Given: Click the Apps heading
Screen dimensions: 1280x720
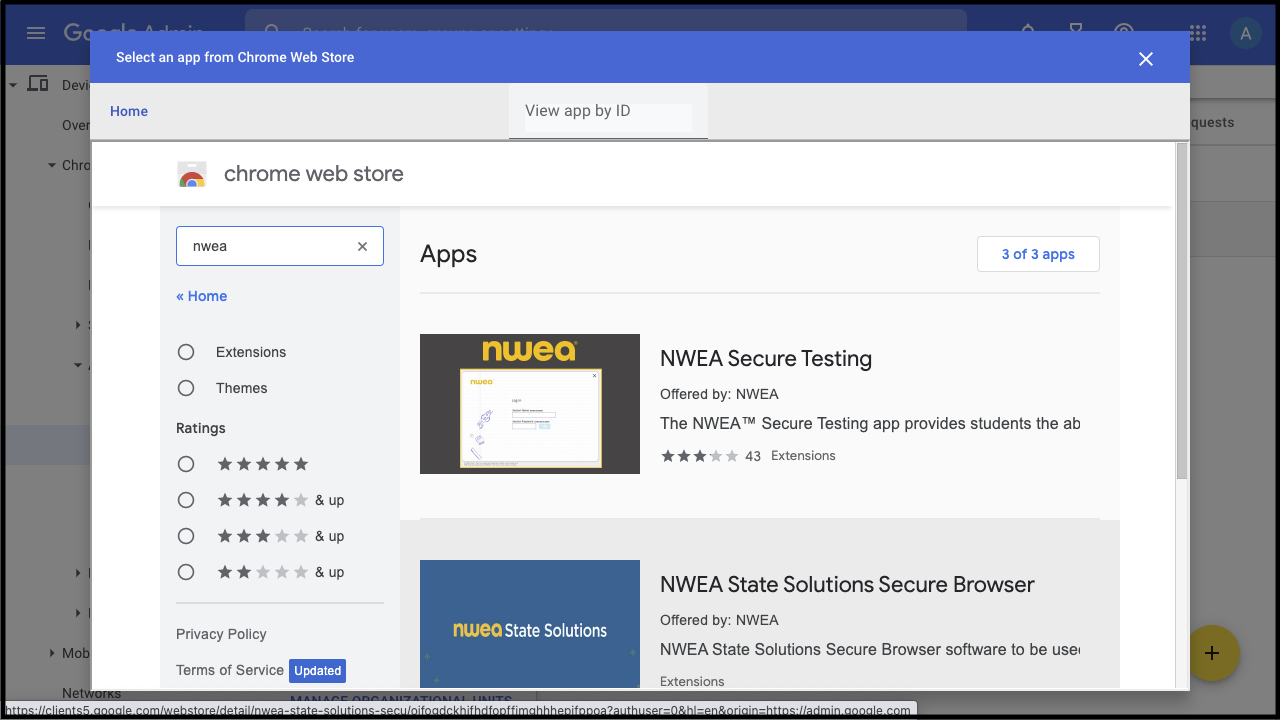Looking at the screenshot, I should coord(449,254).
